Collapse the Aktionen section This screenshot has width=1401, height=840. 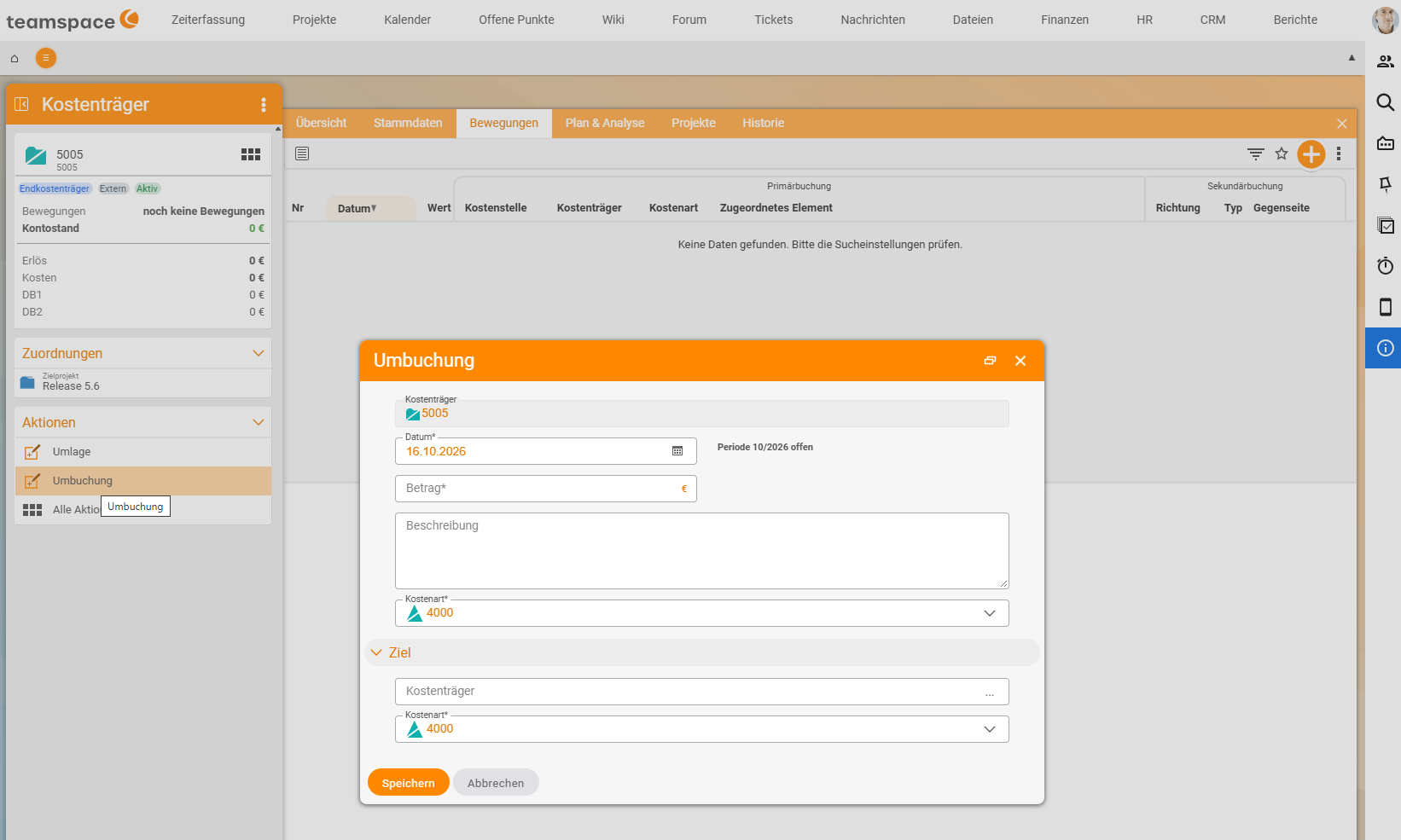[259, 422]
